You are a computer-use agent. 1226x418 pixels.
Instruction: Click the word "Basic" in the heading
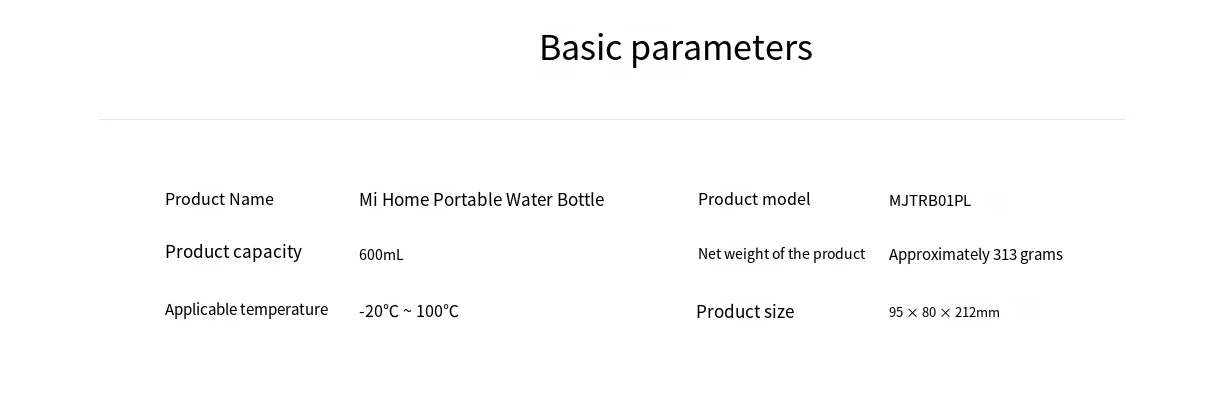point(580,48)
